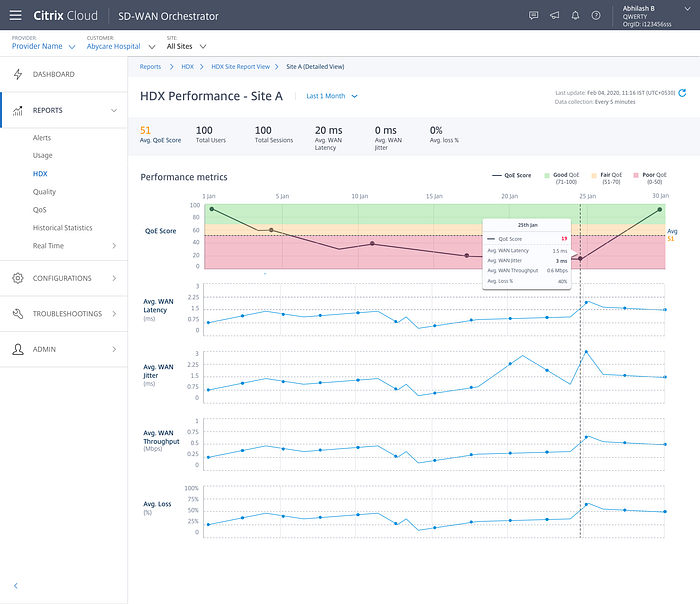Screen dimensions: 700x604
Task: Collapse the Reports section chevron
Action: coord(114,111)
